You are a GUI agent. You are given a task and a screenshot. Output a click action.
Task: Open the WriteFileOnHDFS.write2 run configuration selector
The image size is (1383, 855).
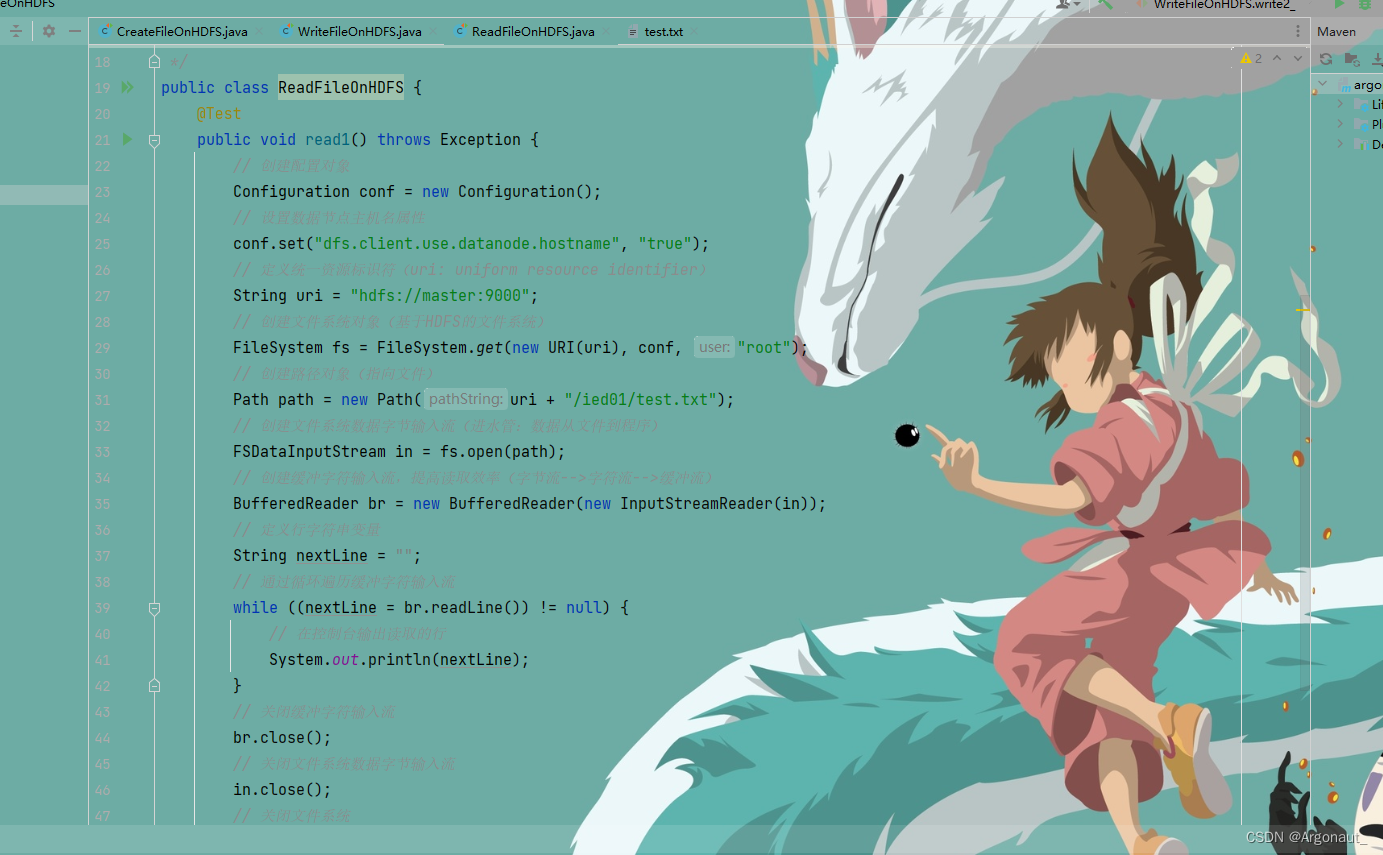tap(1225, 5)
